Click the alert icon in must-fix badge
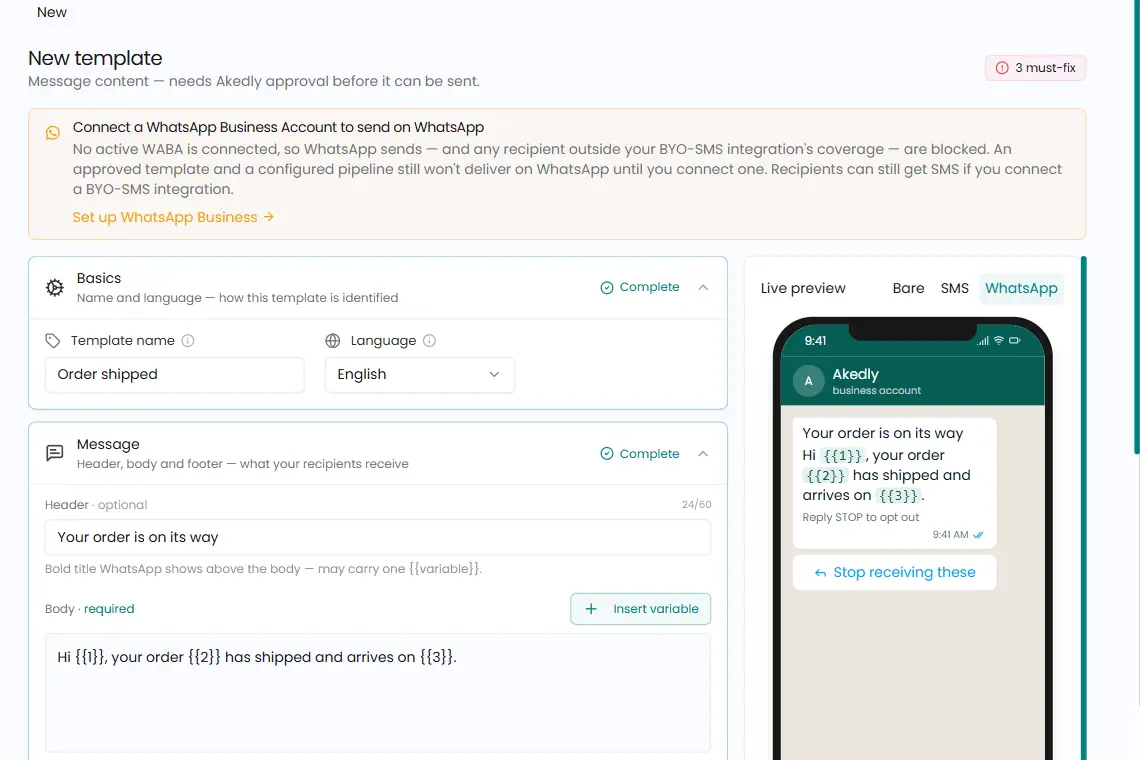 click(1002, 68)
